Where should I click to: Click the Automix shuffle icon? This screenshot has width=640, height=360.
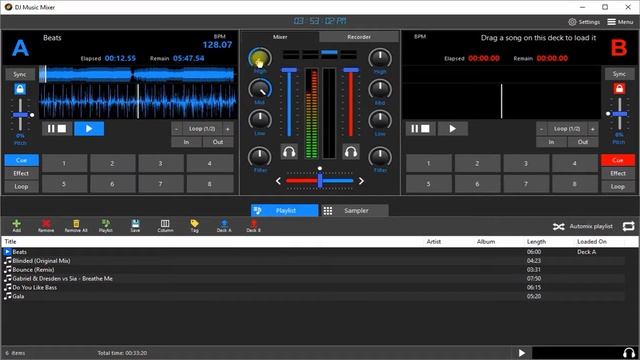(x=558, y=227)
